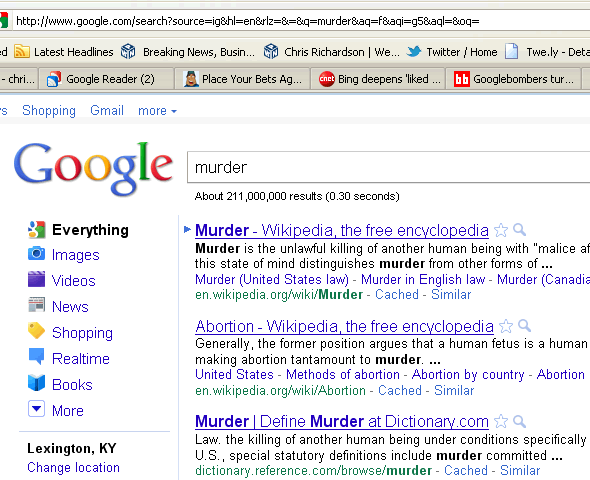
Task: Switch to the Google Reader (2) tab
Action: 106,79
